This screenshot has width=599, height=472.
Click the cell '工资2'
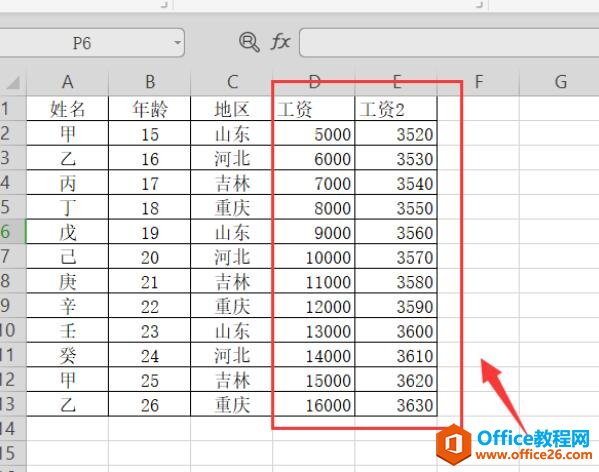pos(396,108)
